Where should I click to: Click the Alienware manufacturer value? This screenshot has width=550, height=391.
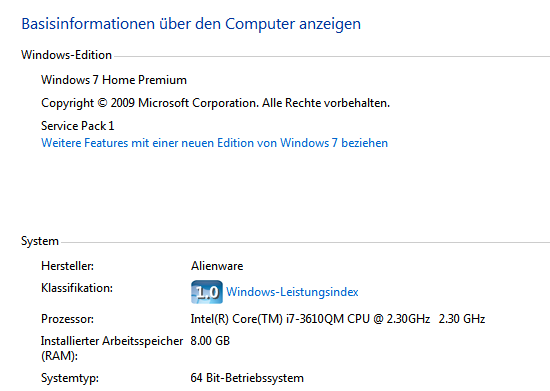(217, 266)
